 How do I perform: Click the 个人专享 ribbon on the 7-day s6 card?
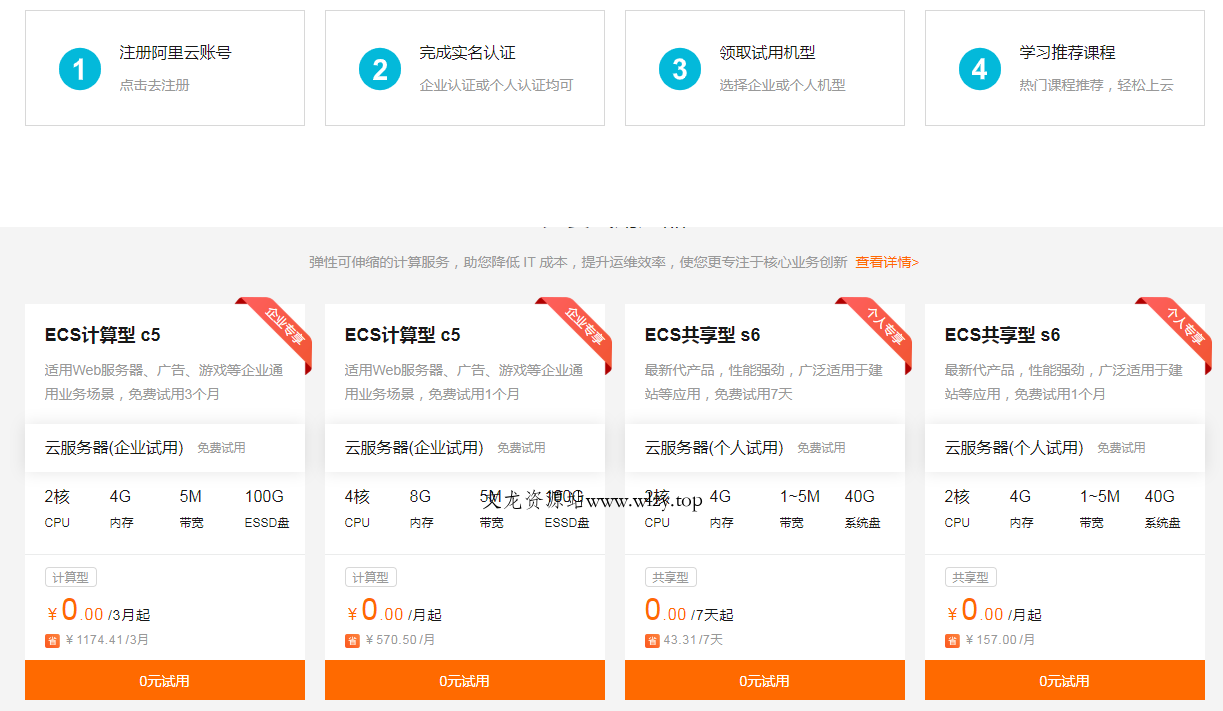881,327
